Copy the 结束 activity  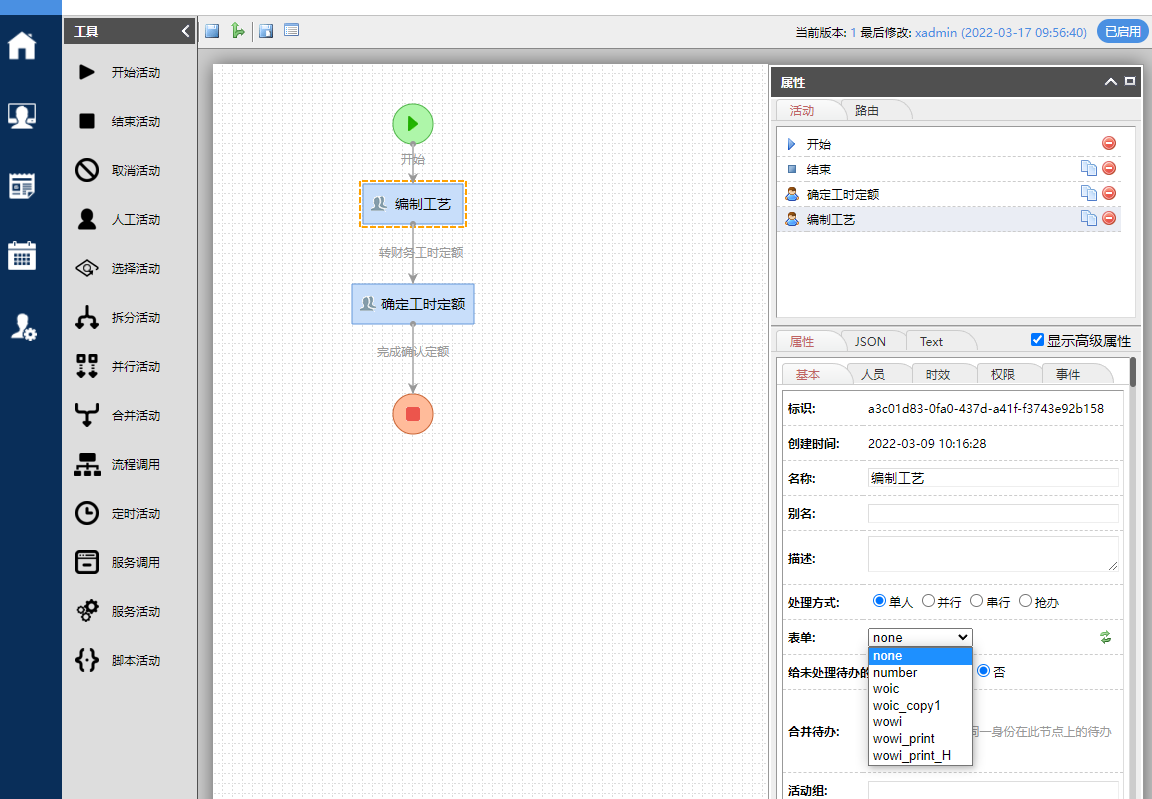click(x=1088, y=168)
